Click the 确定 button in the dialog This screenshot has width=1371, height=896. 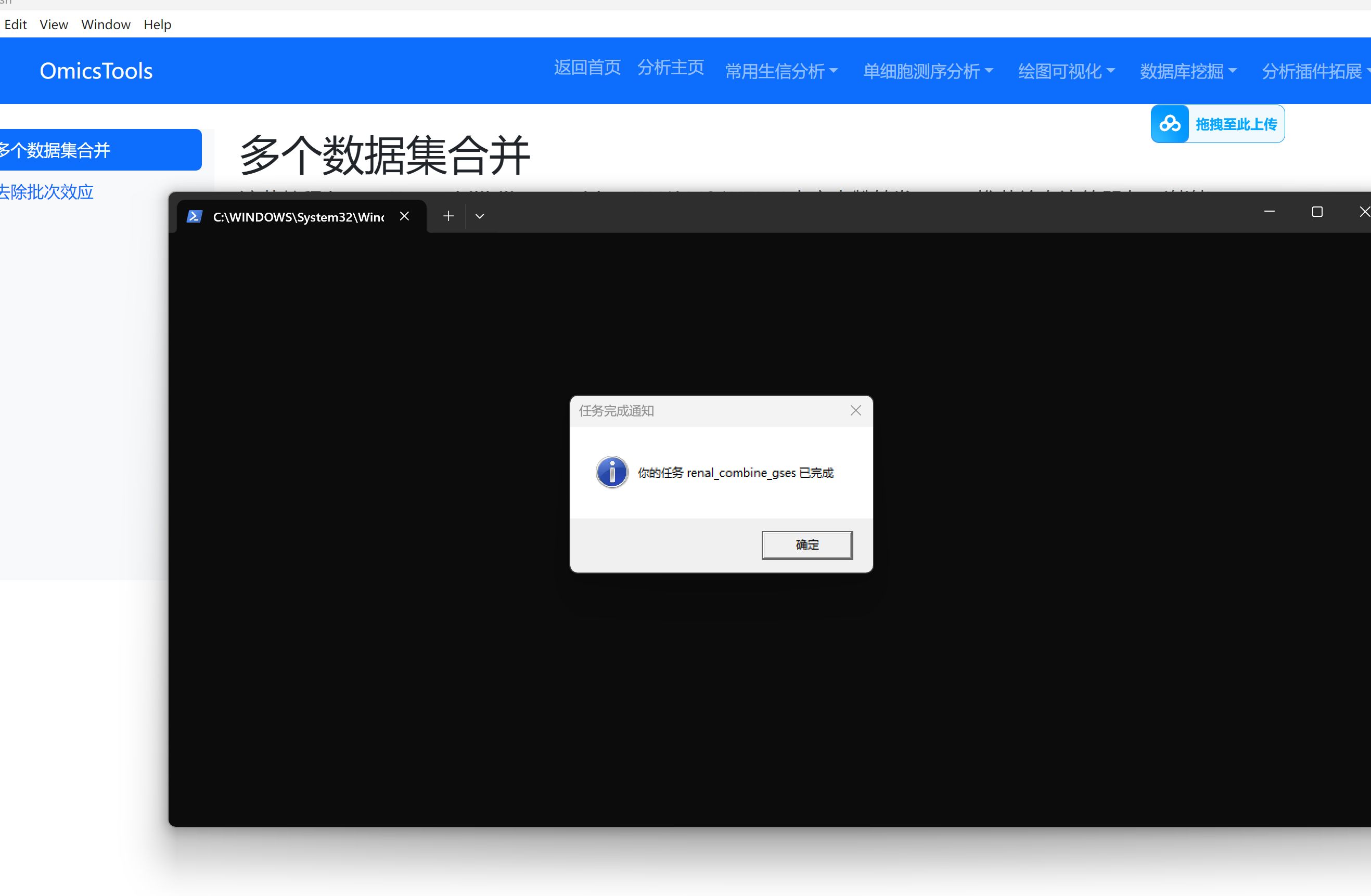(x=806, y=545)
